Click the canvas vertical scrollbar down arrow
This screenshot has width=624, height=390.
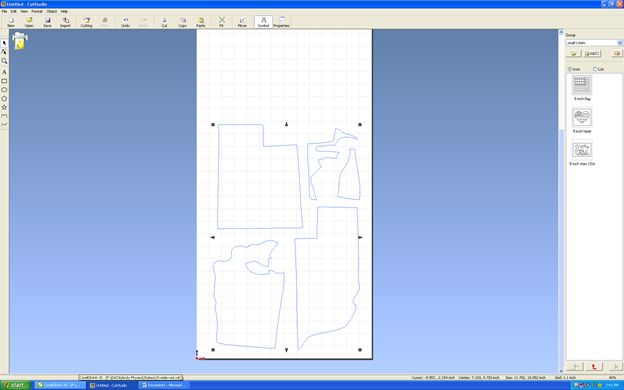(561, 371)
